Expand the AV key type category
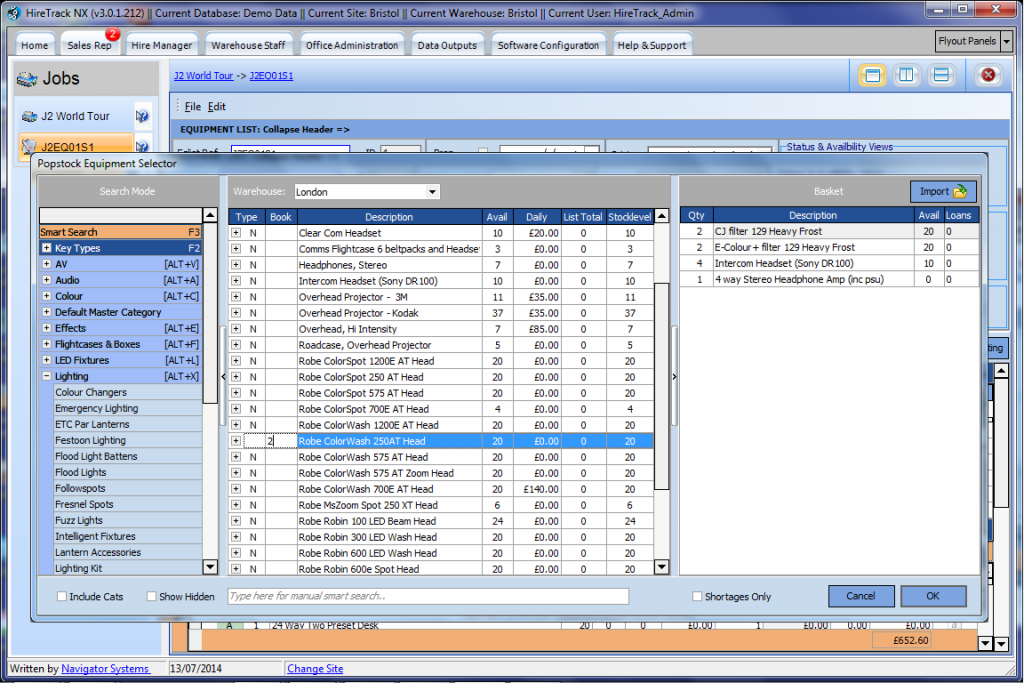This screenshot has width=1024, height=683. [x=46, y=264]
